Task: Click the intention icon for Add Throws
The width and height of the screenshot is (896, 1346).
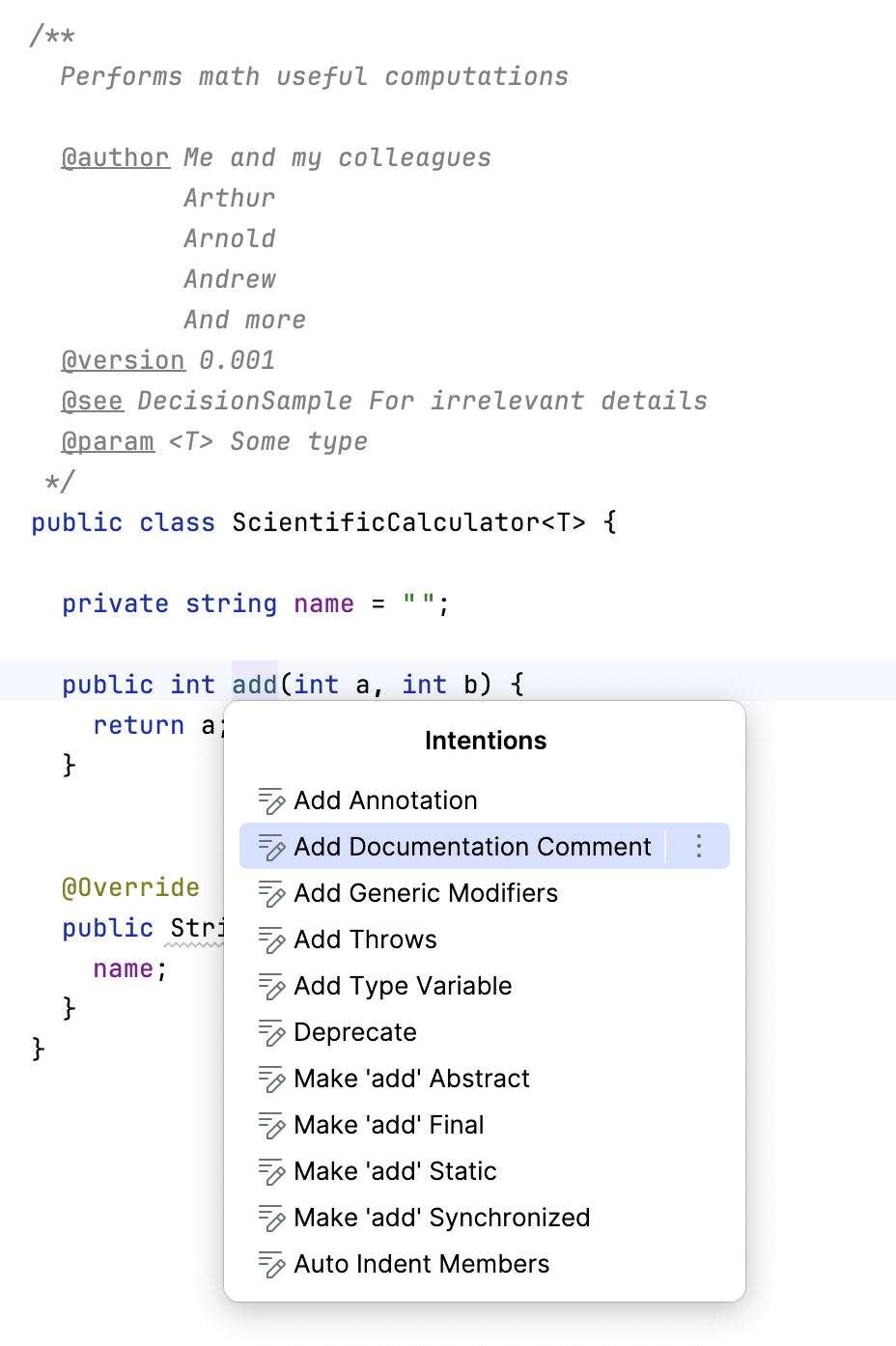Action: coord(271,939)
